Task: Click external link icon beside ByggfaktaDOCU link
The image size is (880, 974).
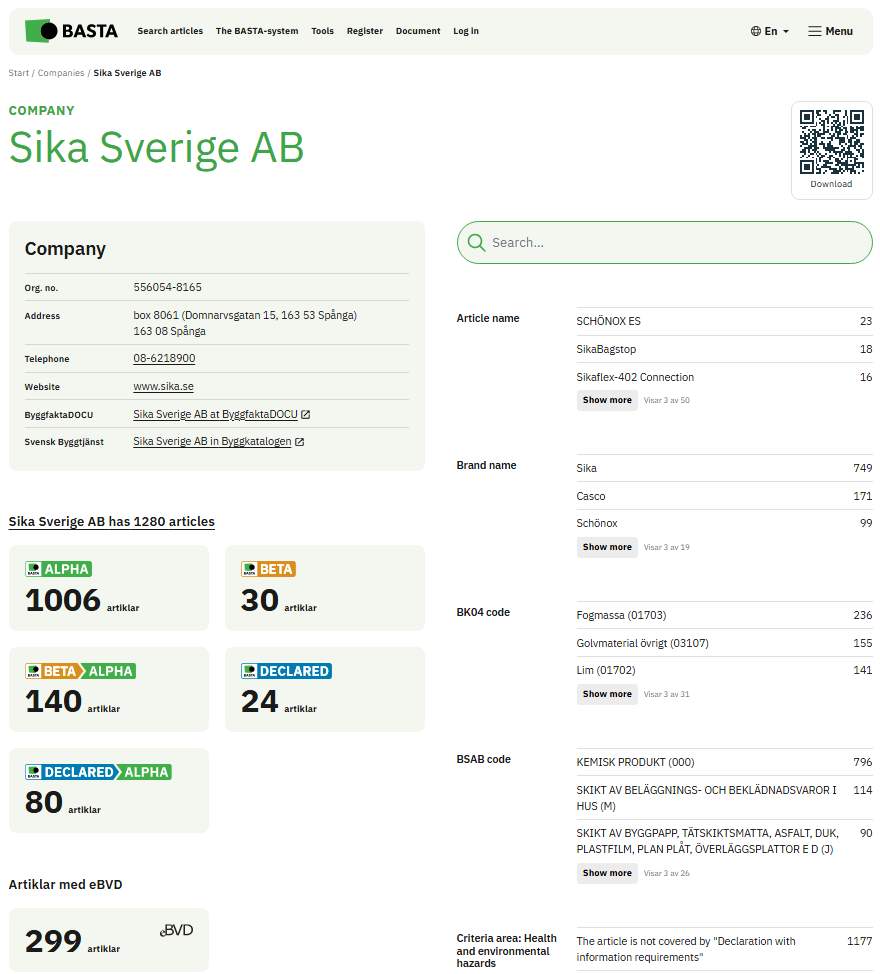Action: pyautogui.click(x=306, y=414)
